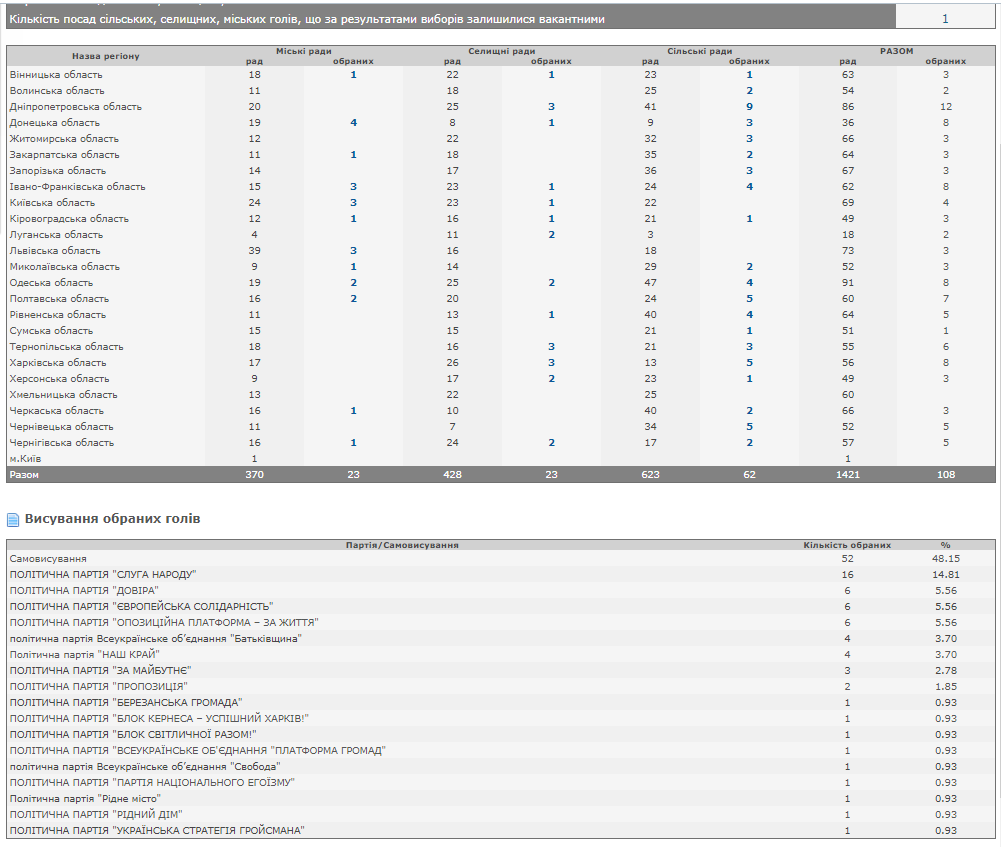
Task: Select the м.Київ row in regions table
Action: tap(28, 459)
